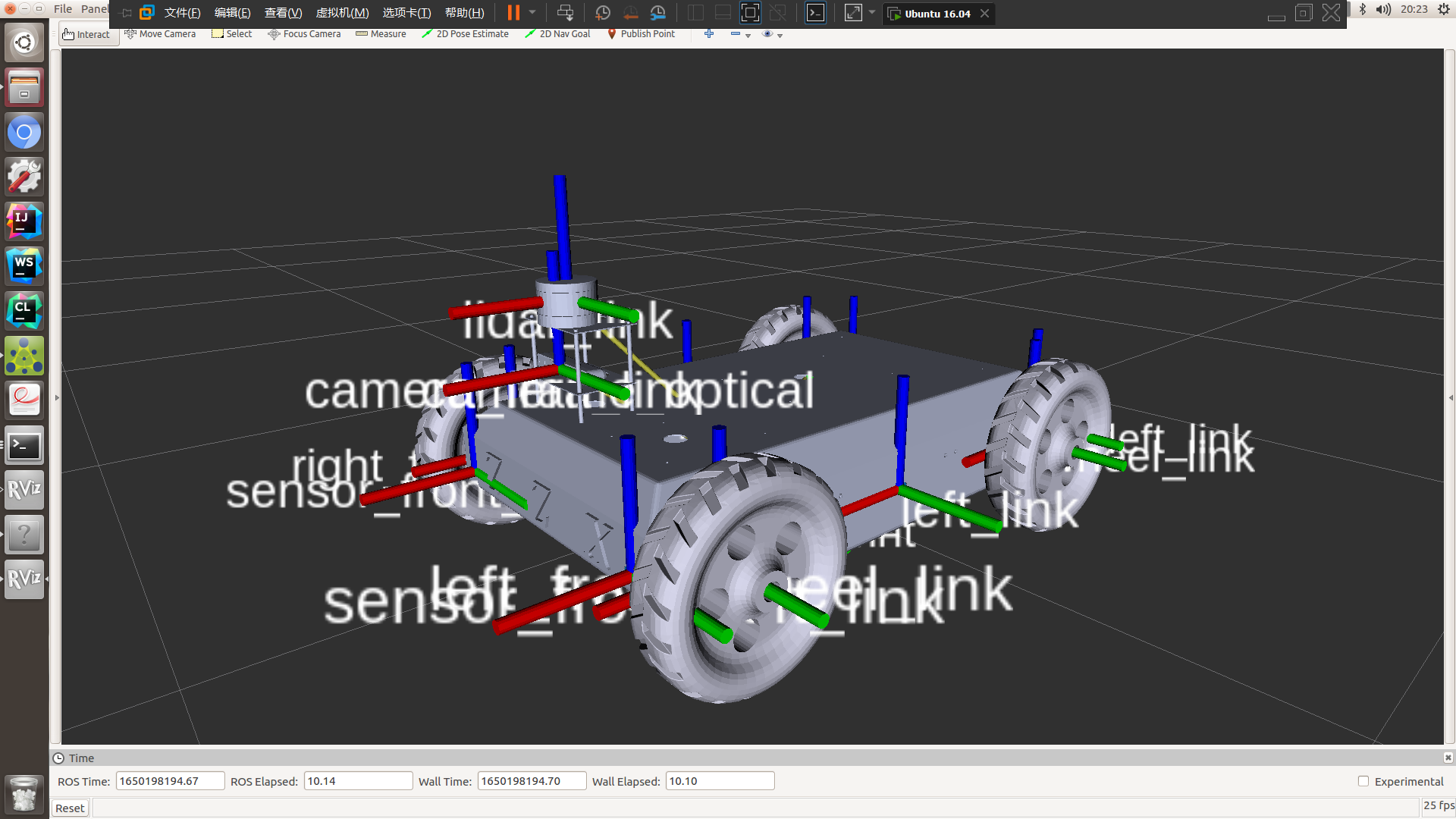Viewport: 1456px width, 819px height.
Task: Enable the Experimental checkbox
Action: [1363, 781]
